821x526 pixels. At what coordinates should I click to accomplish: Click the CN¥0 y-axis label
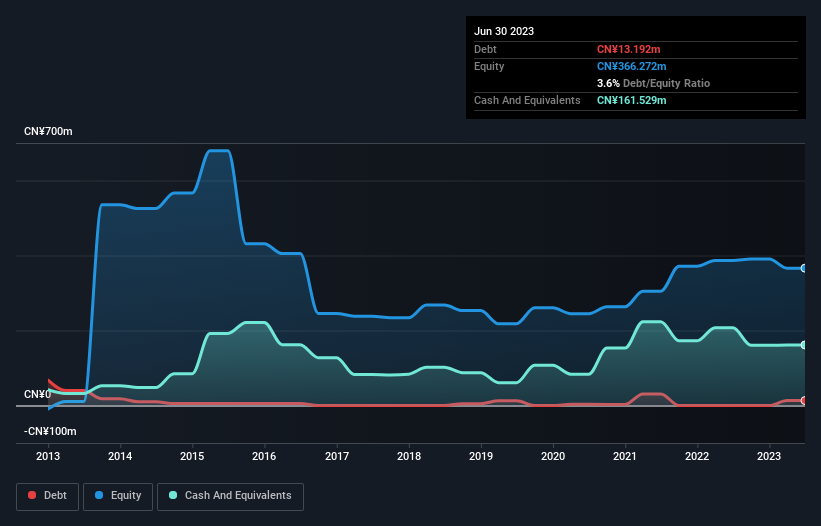(x=38, y=394)
